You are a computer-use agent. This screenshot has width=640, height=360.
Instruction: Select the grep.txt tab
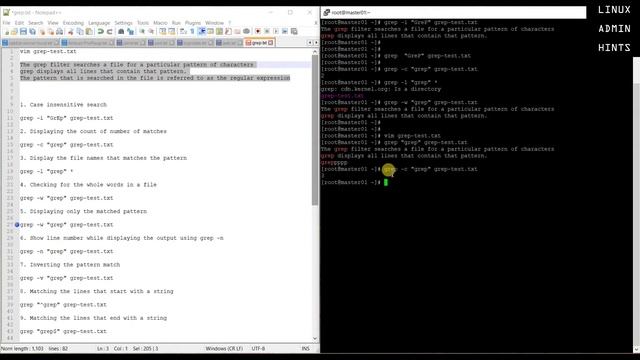pos(259,42)
